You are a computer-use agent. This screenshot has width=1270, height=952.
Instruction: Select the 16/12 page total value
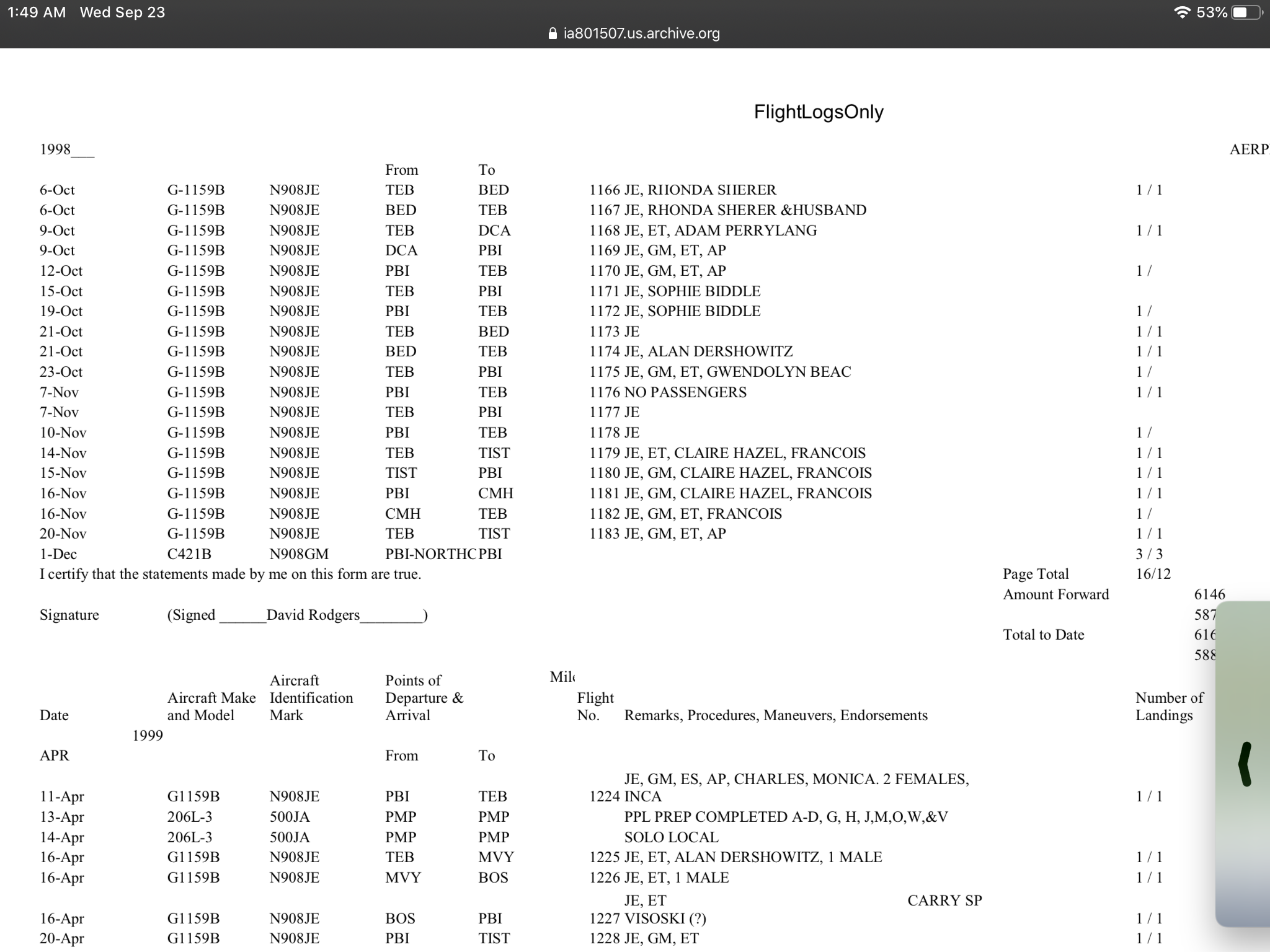[x=1153, y=574]
